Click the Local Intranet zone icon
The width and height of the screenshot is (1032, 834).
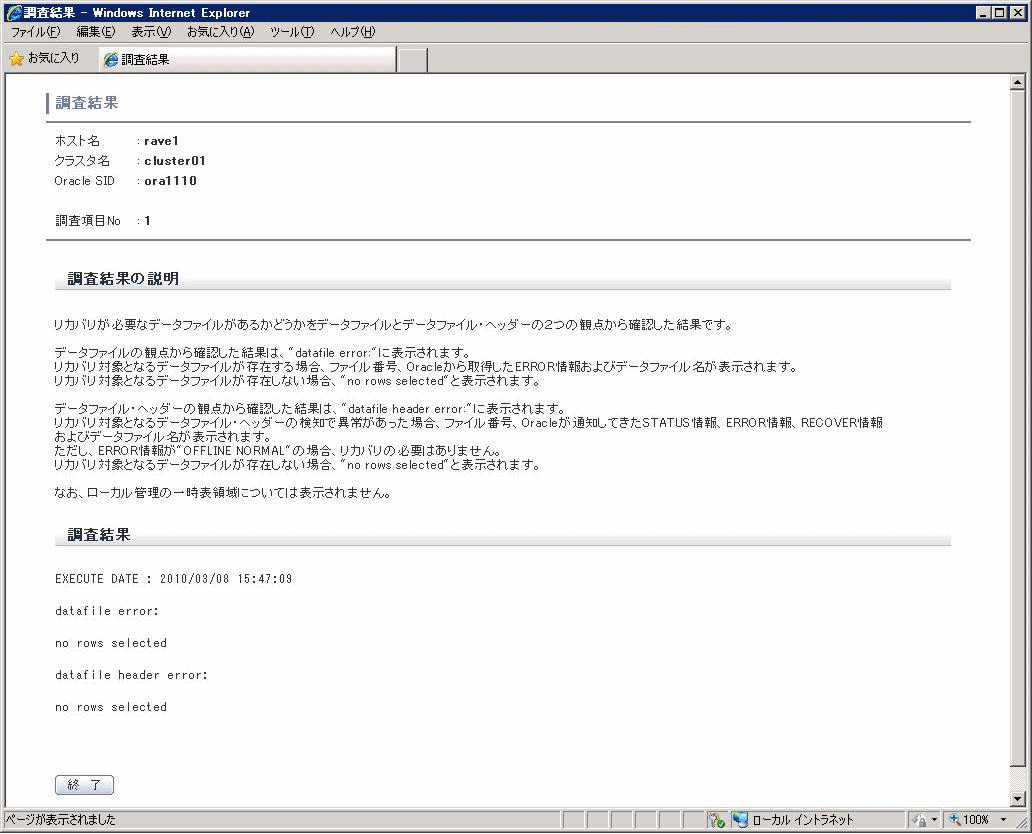click(740, 820)
